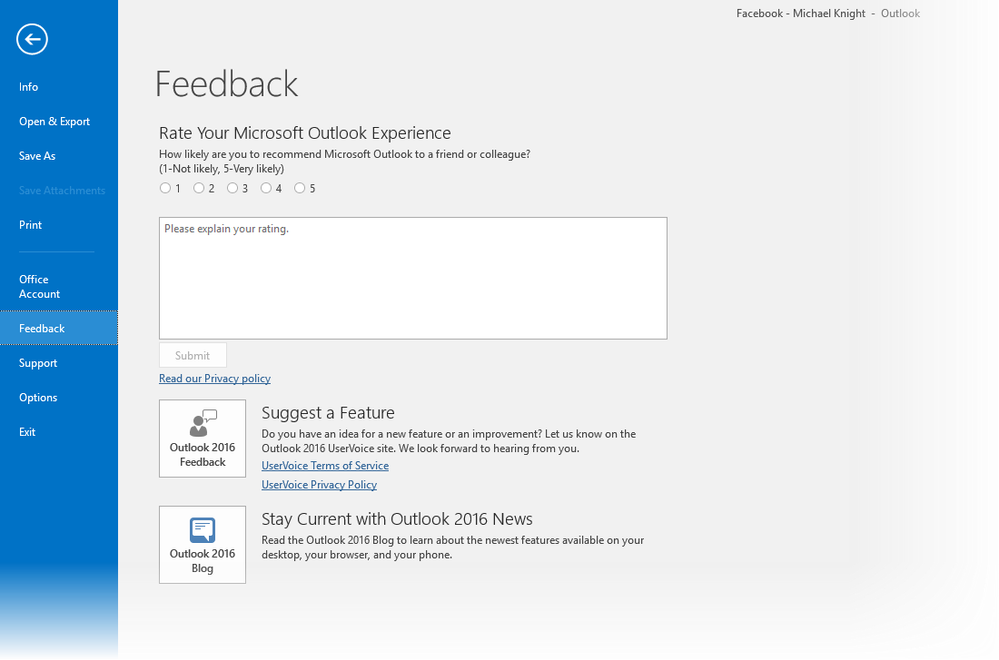Click the Save Attachments sidebar item
Viewport: 999px width, 660px height.
coord(59,190)
